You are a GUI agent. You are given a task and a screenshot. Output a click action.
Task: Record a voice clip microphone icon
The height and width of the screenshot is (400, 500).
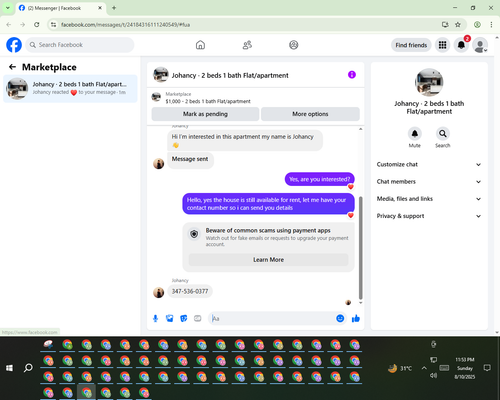[x=155, y=319]
